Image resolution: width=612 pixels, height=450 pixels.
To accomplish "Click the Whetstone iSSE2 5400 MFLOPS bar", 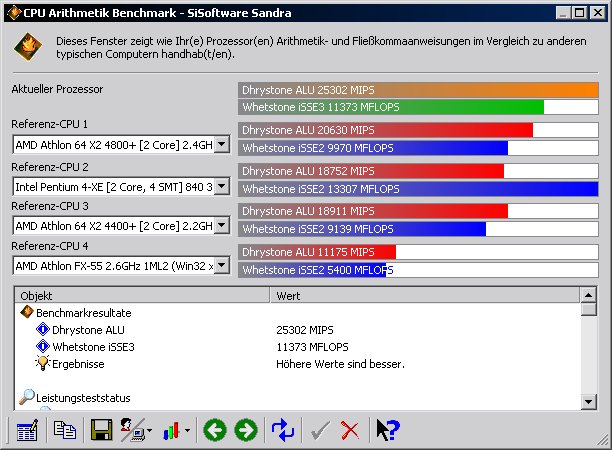I will coord(418,270).
